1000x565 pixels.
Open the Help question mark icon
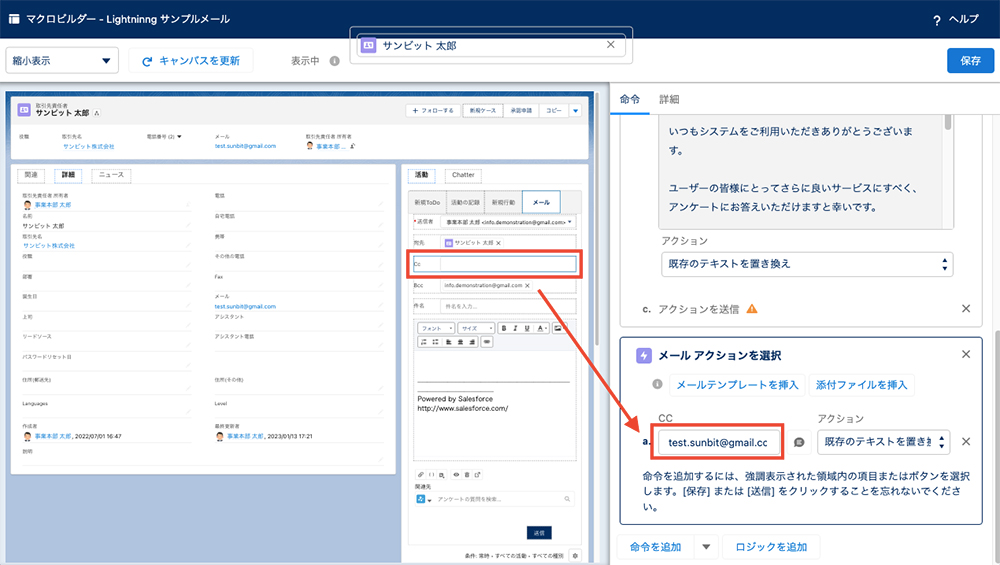tap(936, 20)
